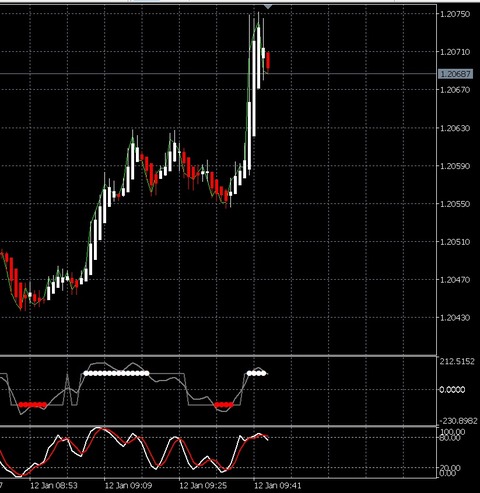480x493 pixels.
Task: Click the 1.20430 price scale label
Action: (x=455, y=317)
